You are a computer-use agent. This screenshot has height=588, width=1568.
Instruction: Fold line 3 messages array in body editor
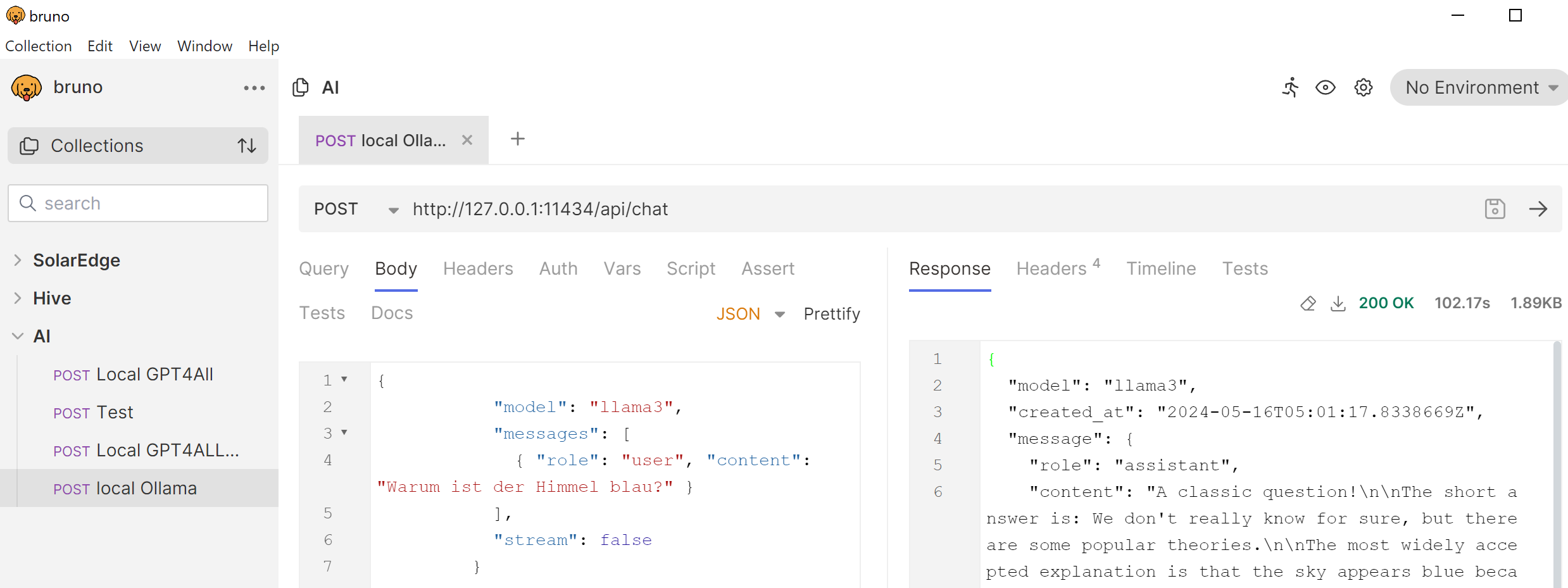pos(344,433)
